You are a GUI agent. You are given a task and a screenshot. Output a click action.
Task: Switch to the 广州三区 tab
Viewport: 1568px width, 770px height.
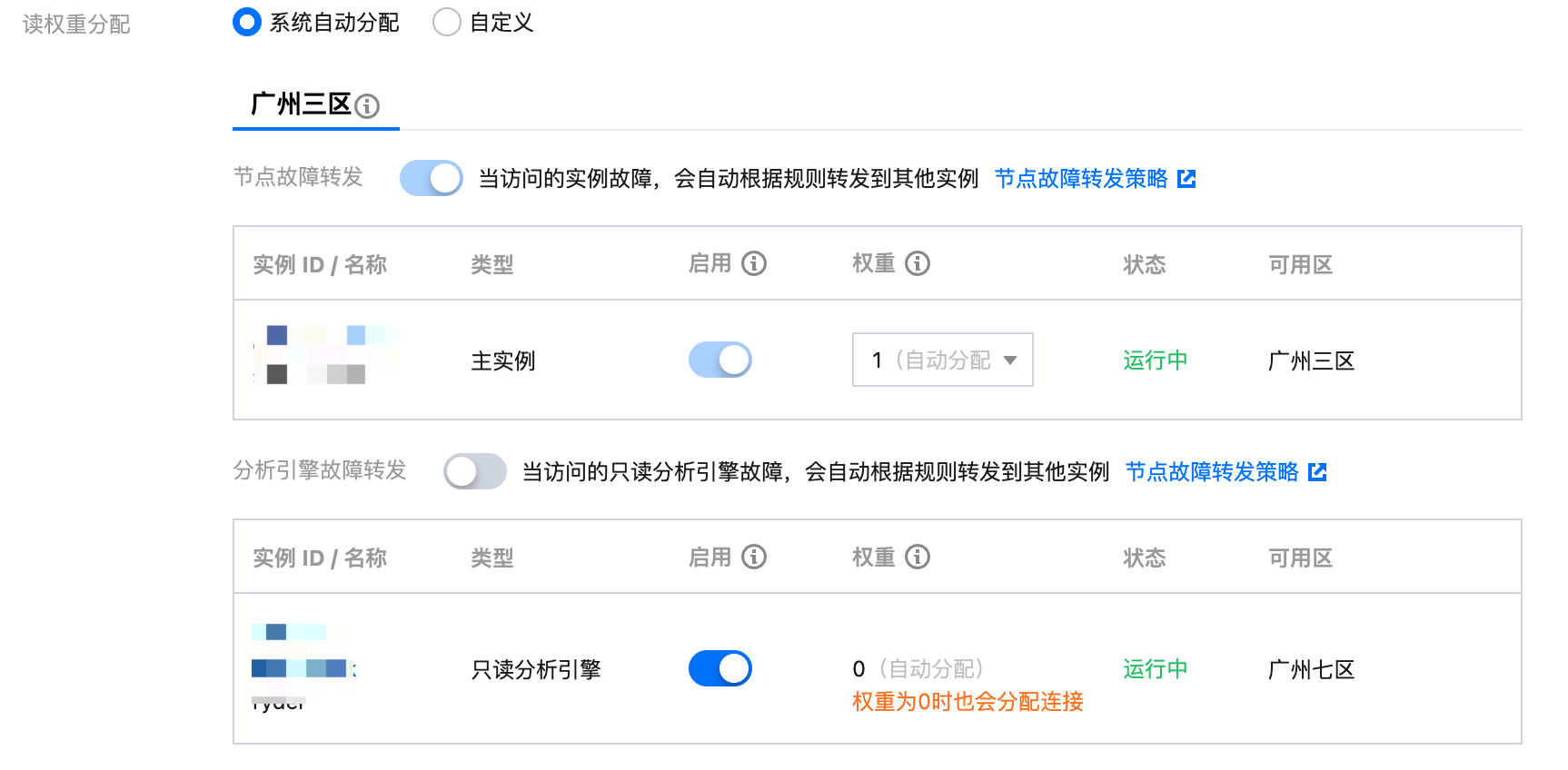(301, 104)
